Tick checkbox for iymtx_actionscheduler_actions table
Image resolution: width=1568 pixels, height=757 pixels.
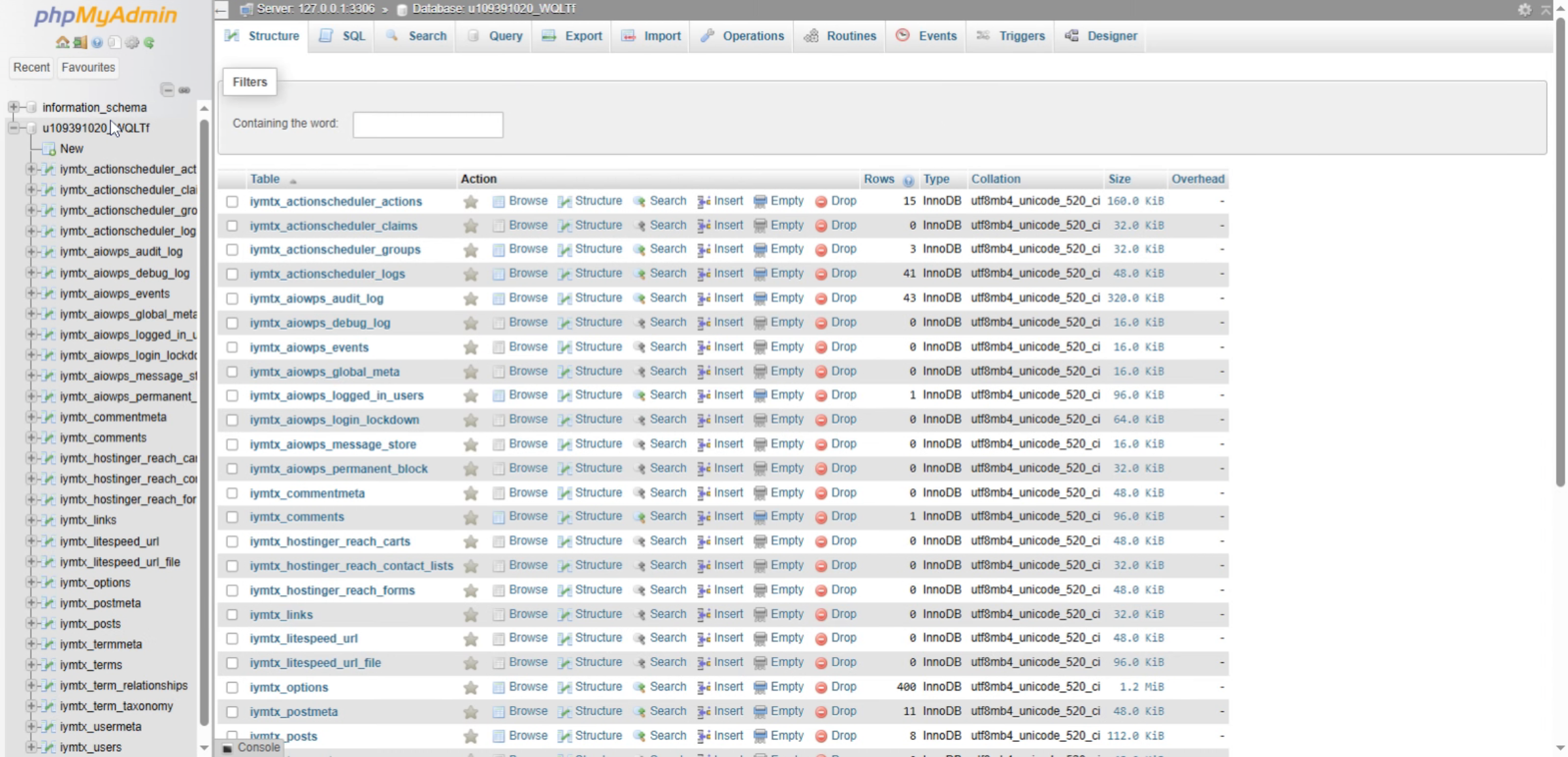coord(232,201)
